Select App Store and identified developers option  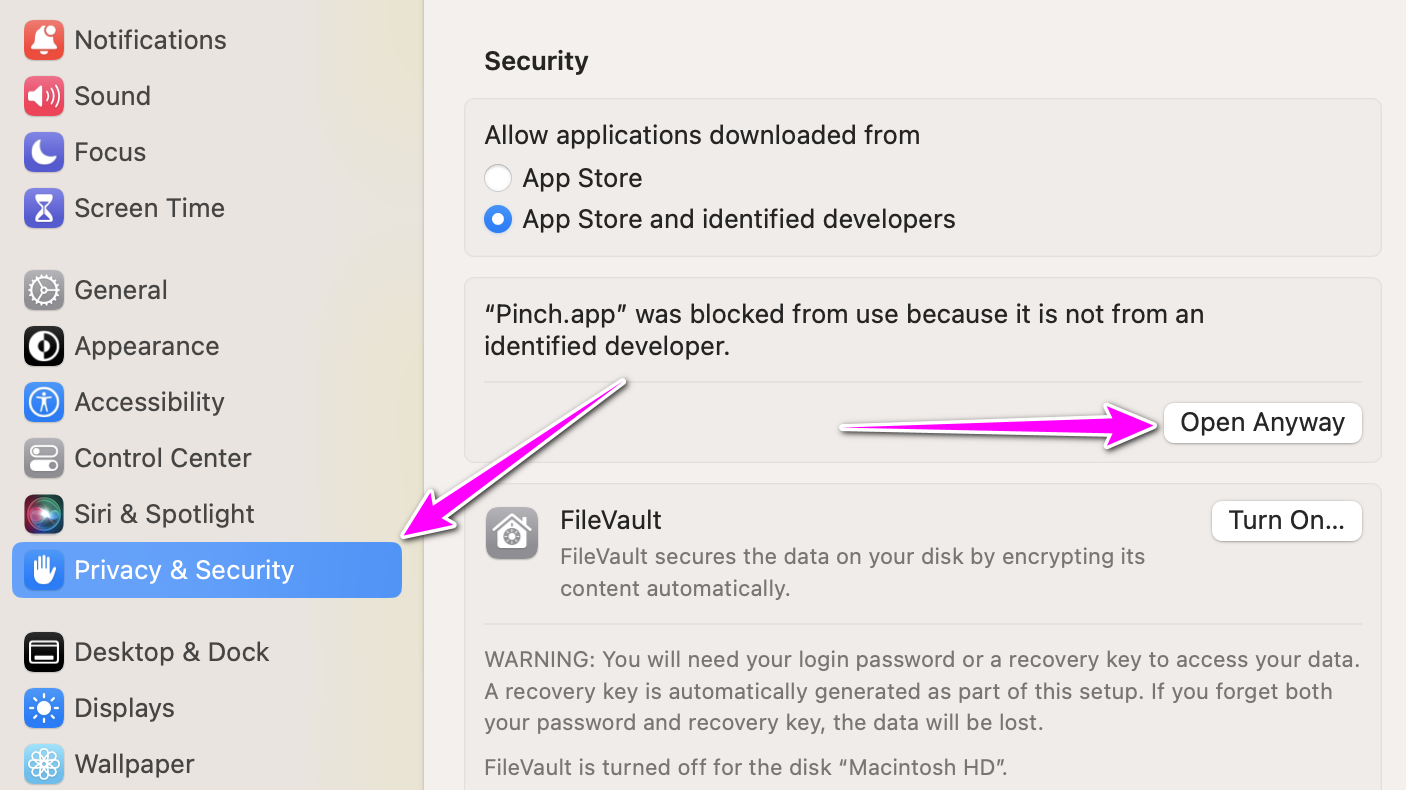tap(498, 220)
